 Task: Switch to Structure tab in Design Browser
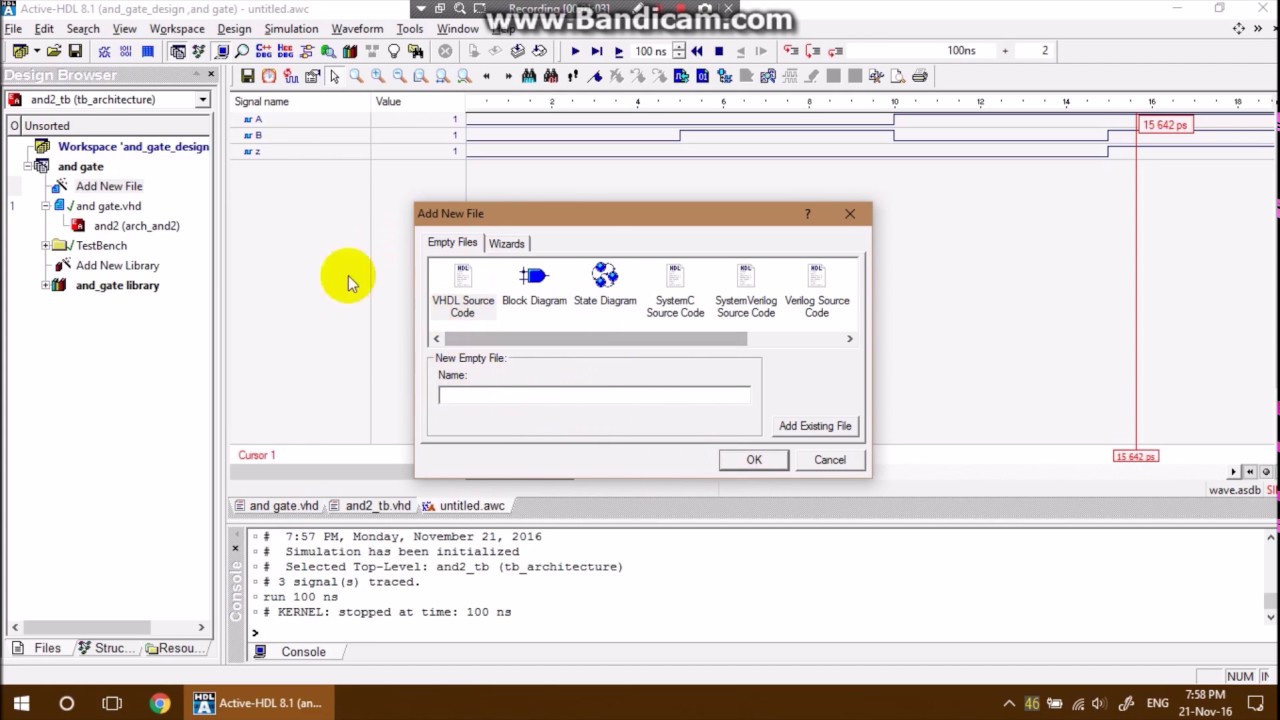click(x=108, y=648)
